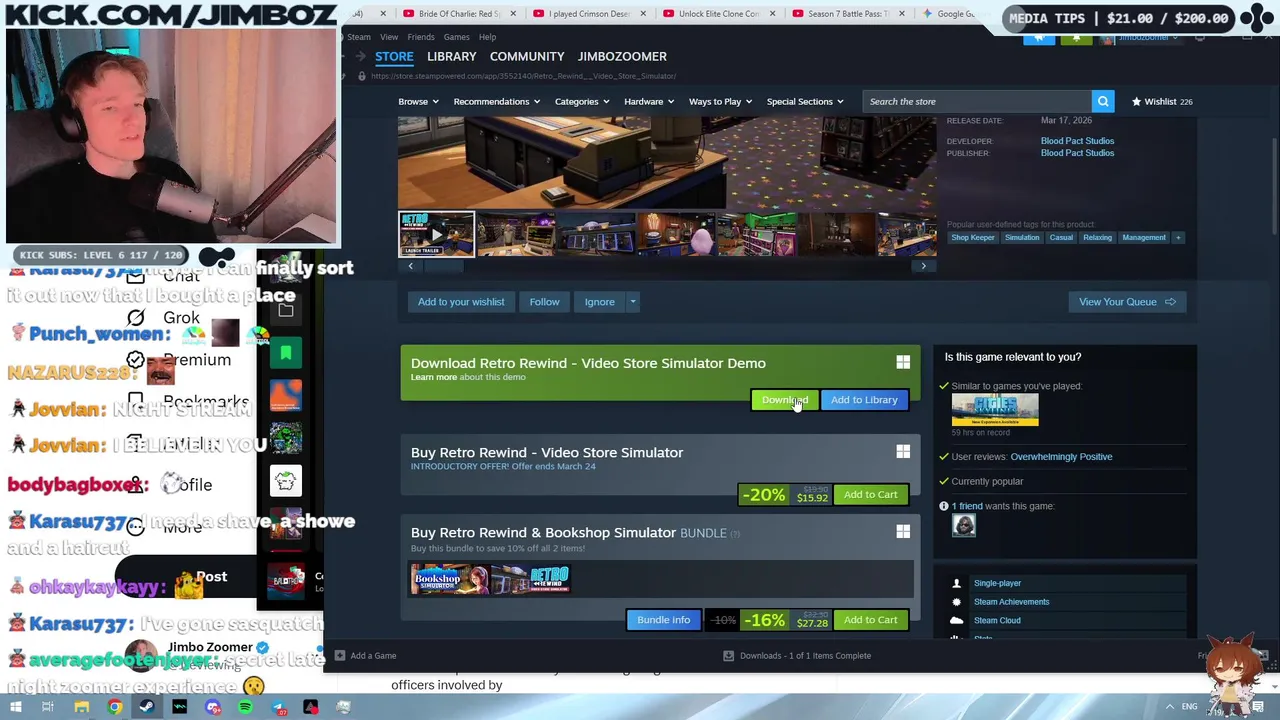Screen dimensions: 1280x720
Task: Select the launch trailer thumbnail
Action: click(x=436, y=234)
